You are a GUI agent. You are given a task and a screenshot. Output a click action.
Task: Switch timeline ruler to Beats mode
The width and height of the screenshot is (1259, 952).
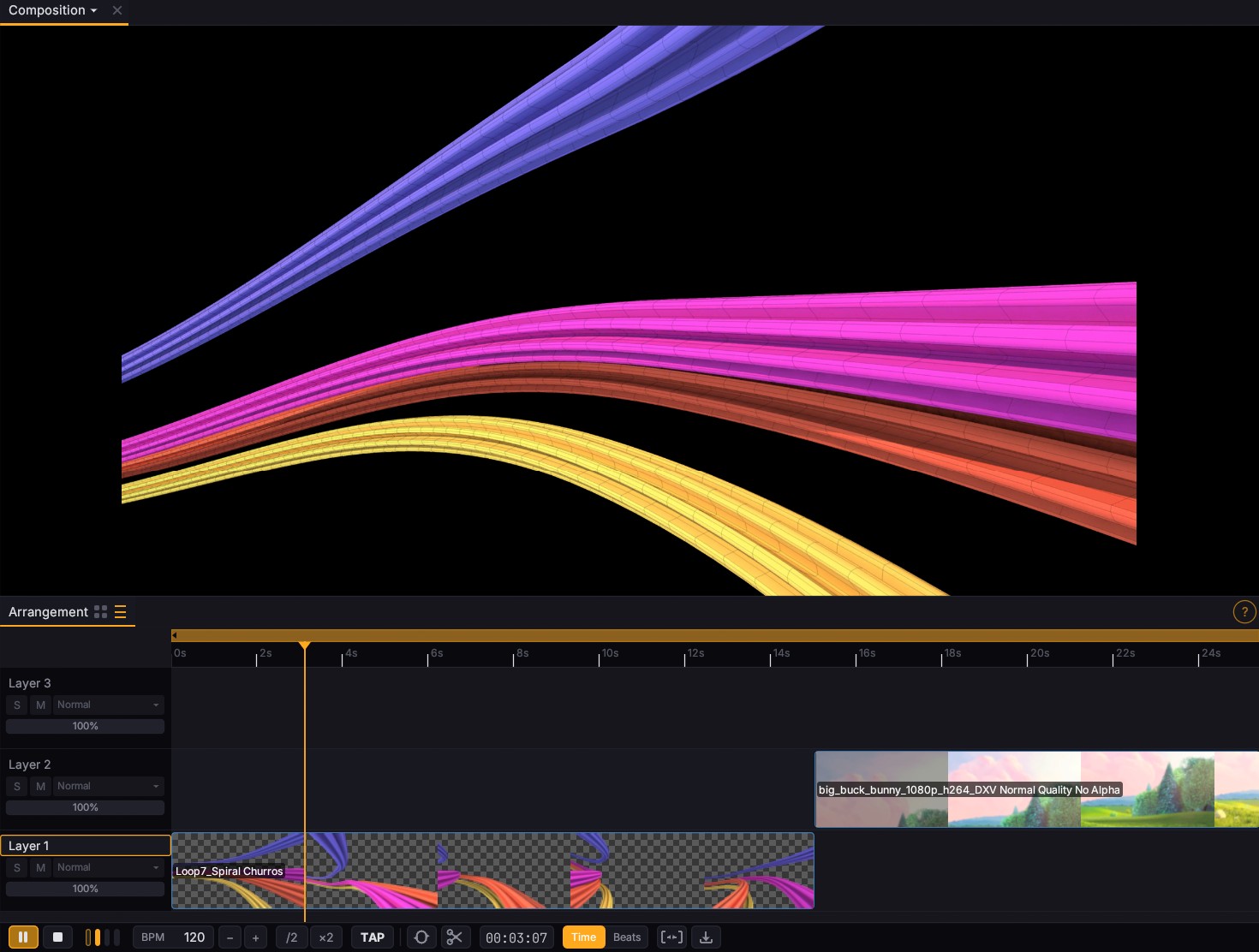point(627,937)
